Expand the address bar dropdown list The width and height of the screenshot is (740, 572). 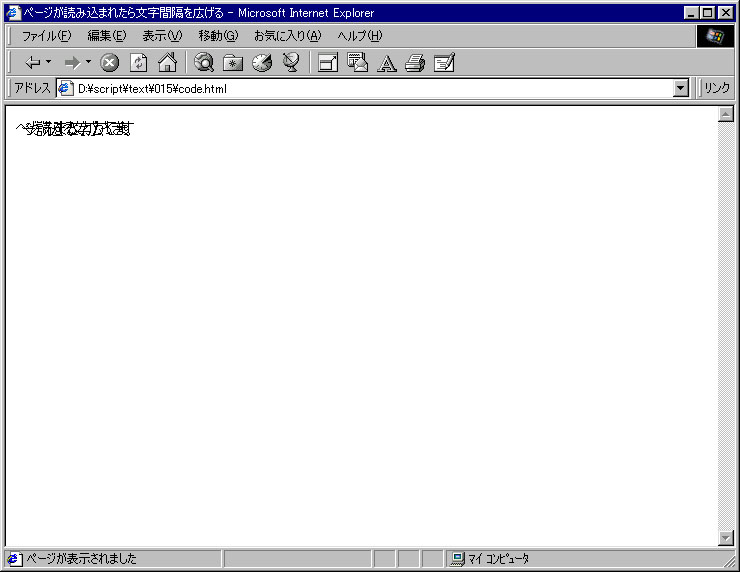click(680, 88)
